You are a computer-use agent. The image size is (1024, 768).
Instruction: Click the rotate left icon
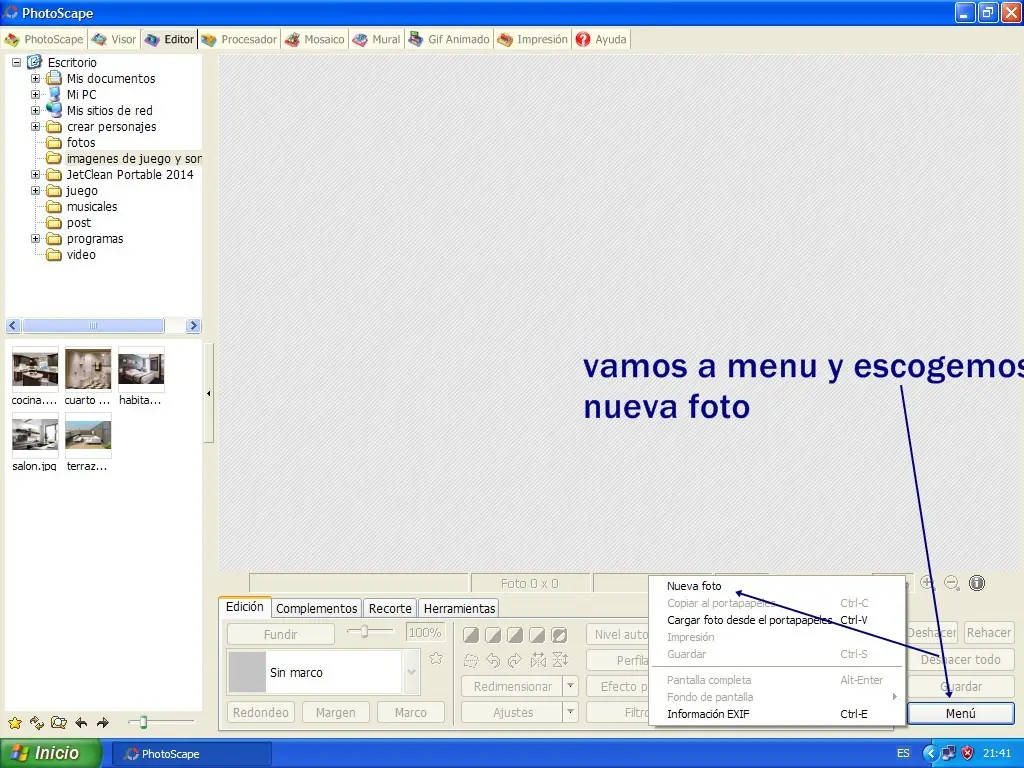[x=493, y=660]
